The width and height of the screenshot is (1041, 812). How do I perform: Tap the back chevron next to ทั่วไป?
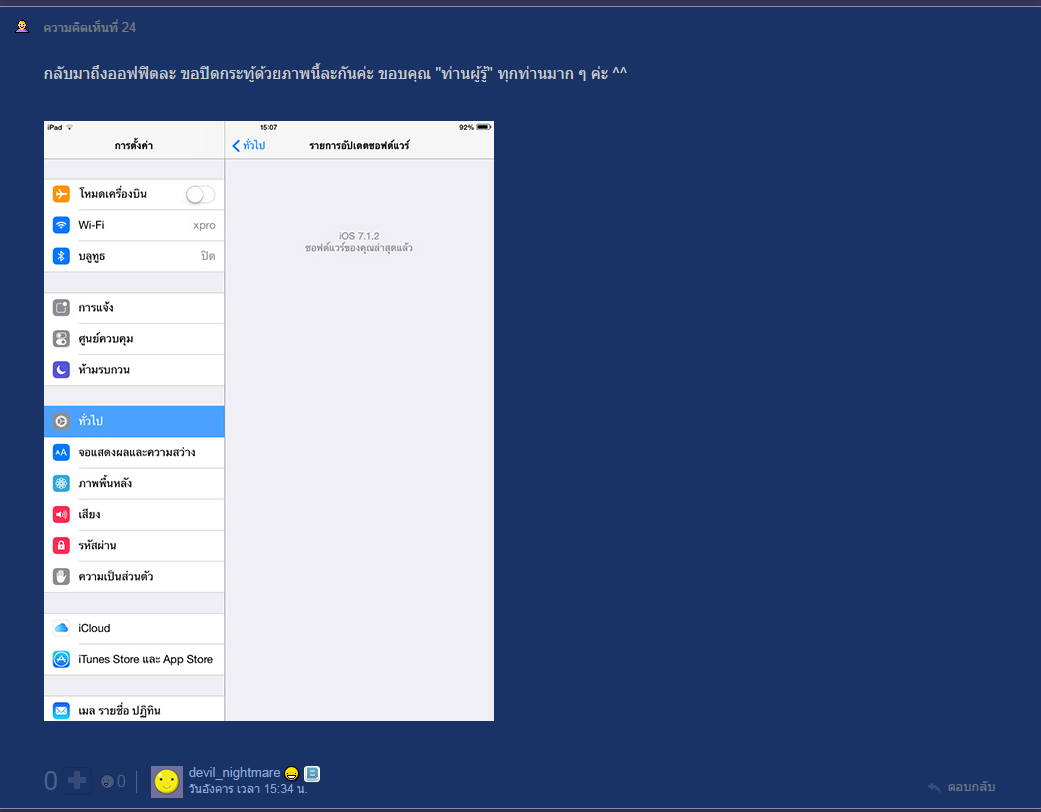coord(236,145)
